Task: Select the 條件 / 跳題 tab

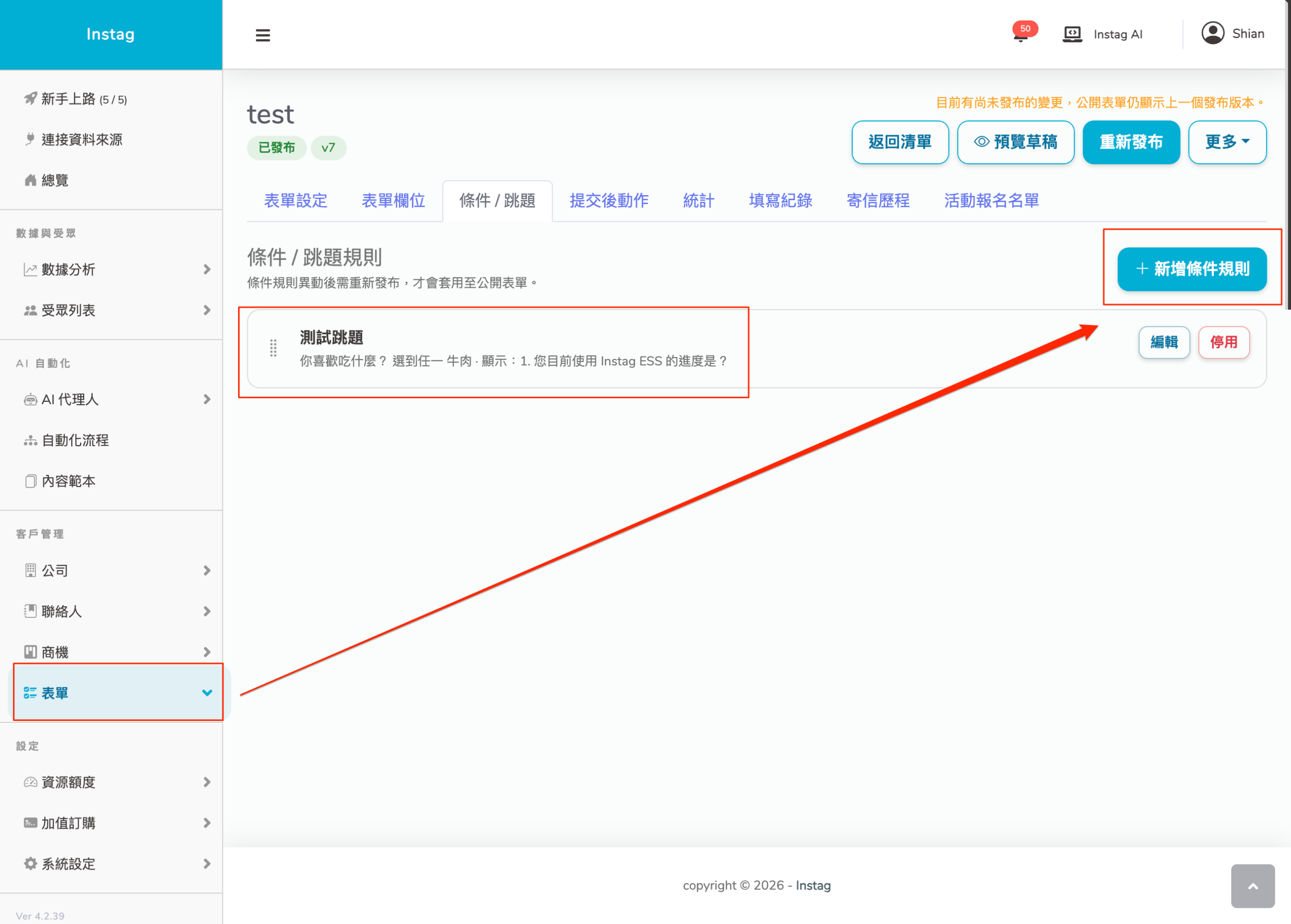Action: 497,201
